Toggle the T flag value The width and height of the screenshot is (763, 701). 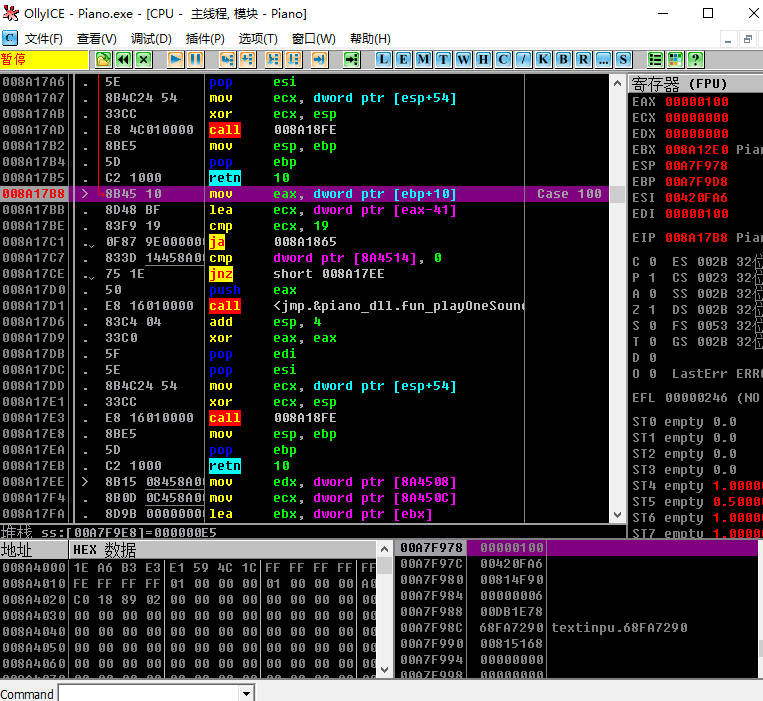point(653,342)
